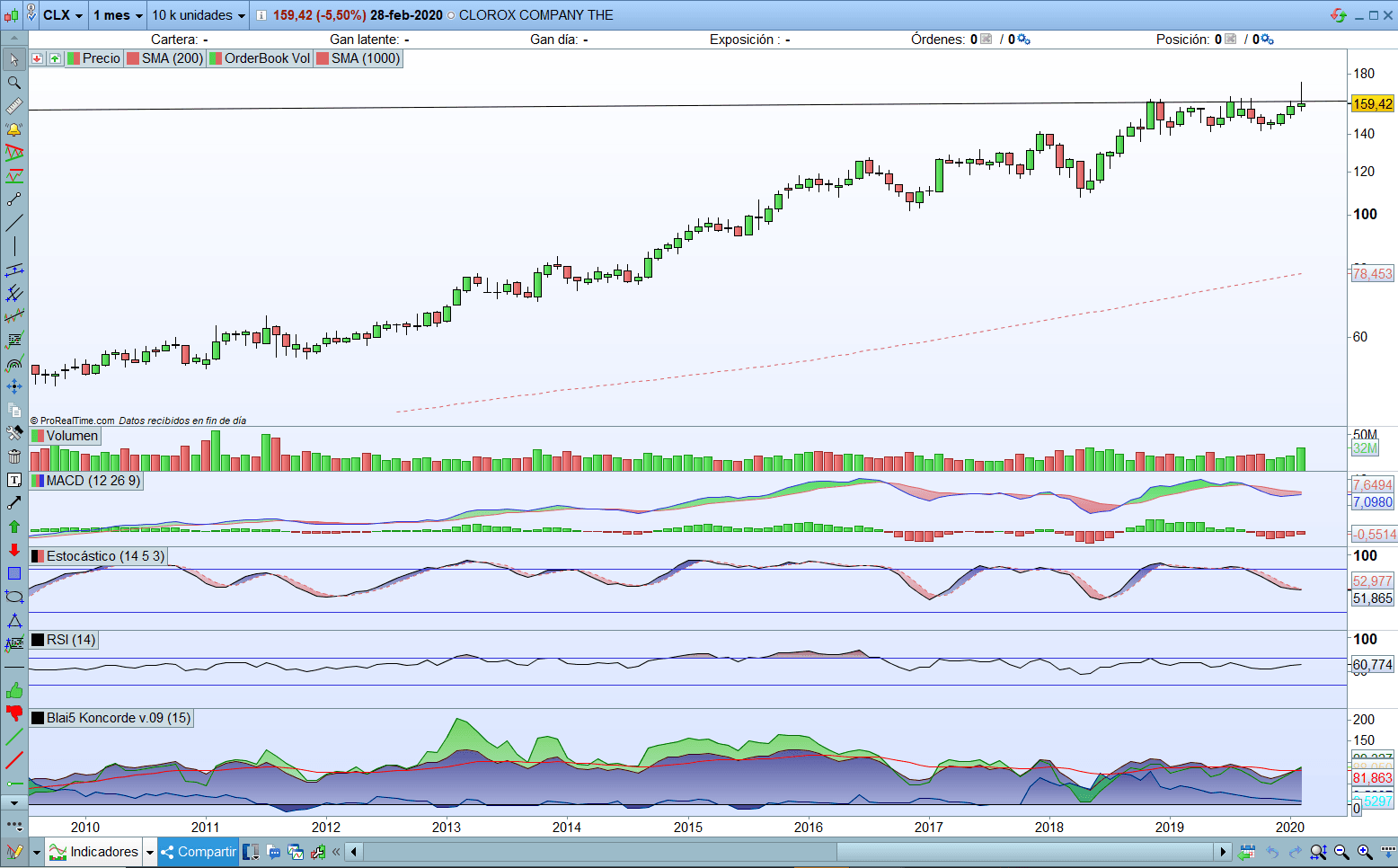Screen dimensions: 1398x868
Task: Click the red-green refresh arrows icon
Action: tap(1339, 15)
